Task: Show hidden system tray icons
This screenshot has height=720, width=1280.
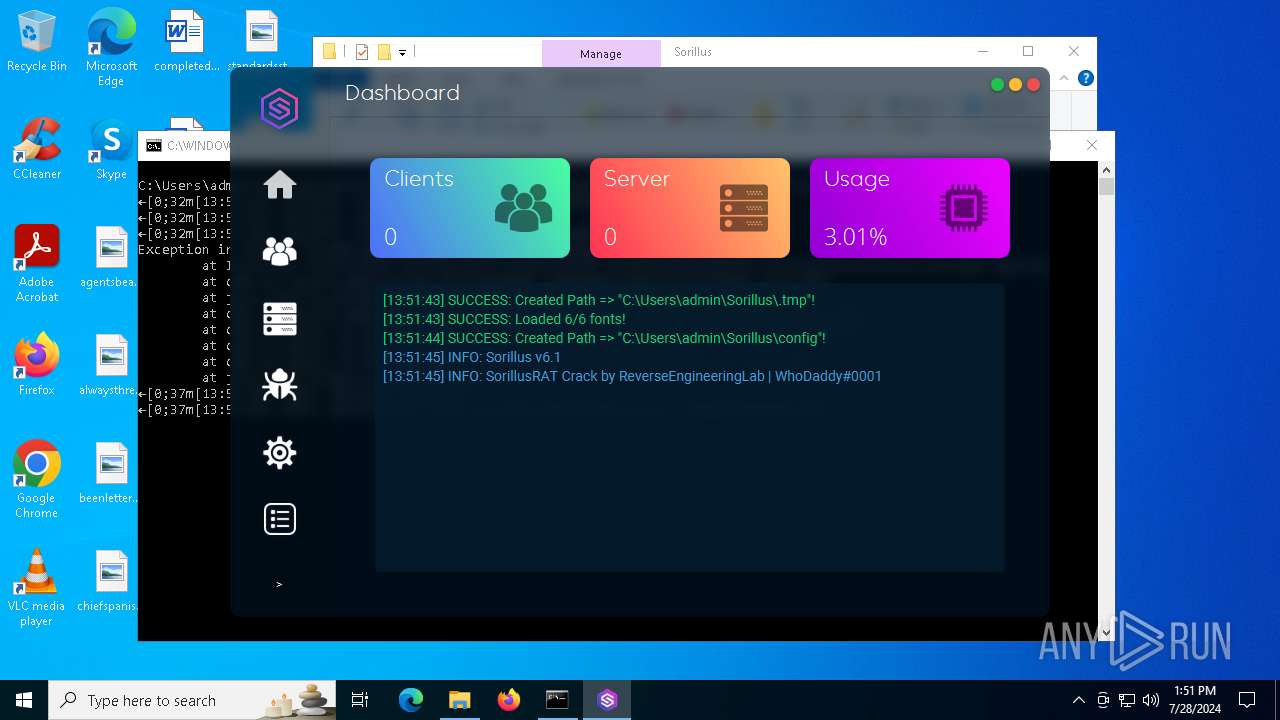Action: [x=1078, y=700]
